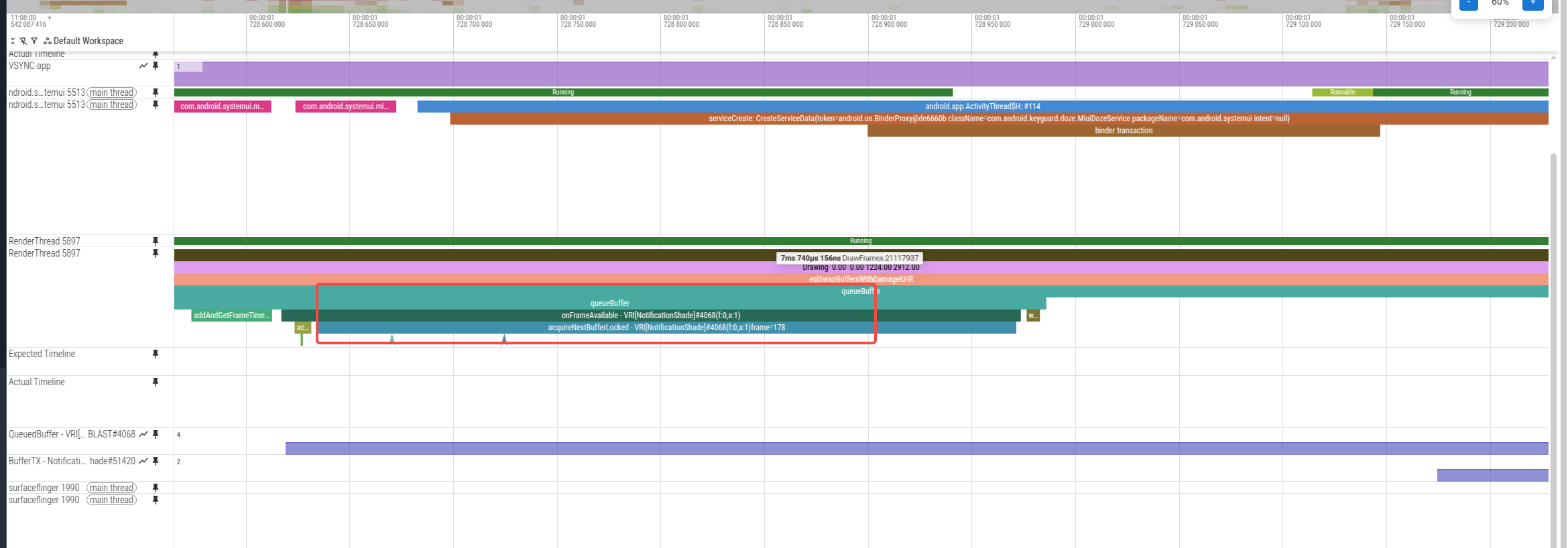Toggle pin on the VSYNC-app track
The image size is (1568, 548).
(x=156, y=66)
